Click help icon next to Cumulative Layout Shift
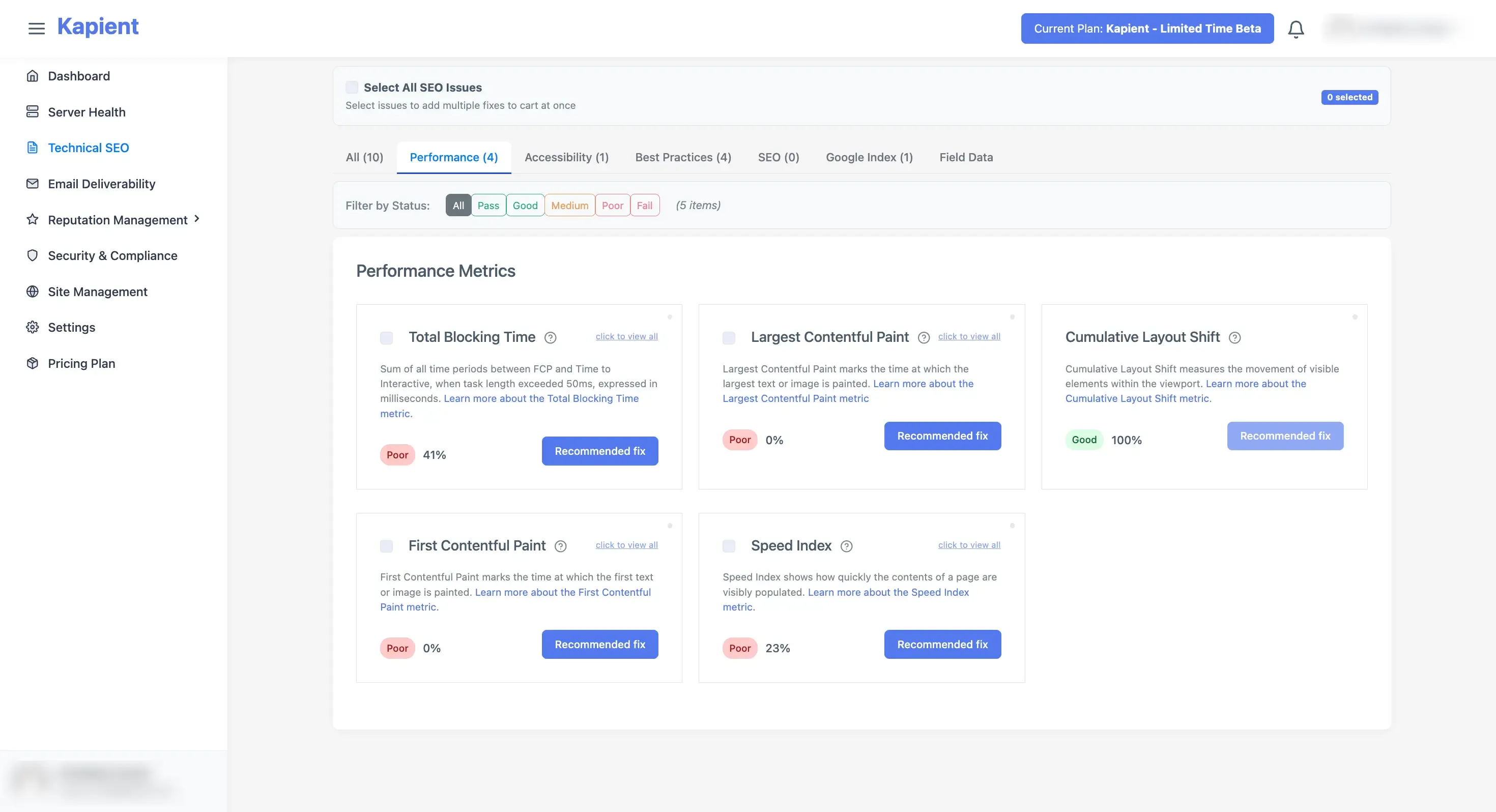The width and height of the screenshot is (1496, 812). 1234,337
